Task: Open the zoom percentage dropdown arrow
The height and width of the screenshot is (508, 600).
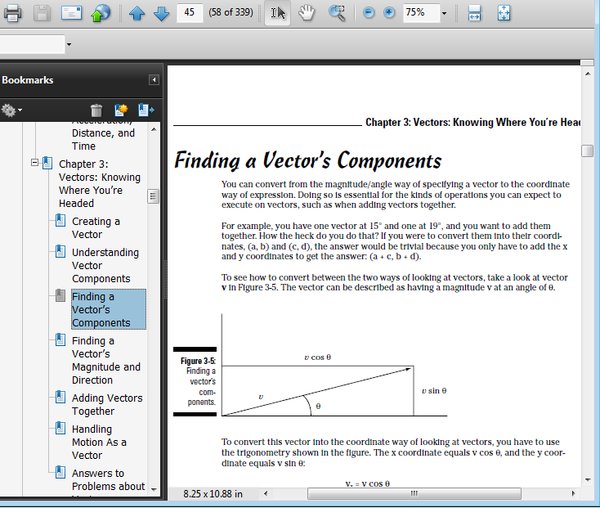Action: click(x=444, y=13)
